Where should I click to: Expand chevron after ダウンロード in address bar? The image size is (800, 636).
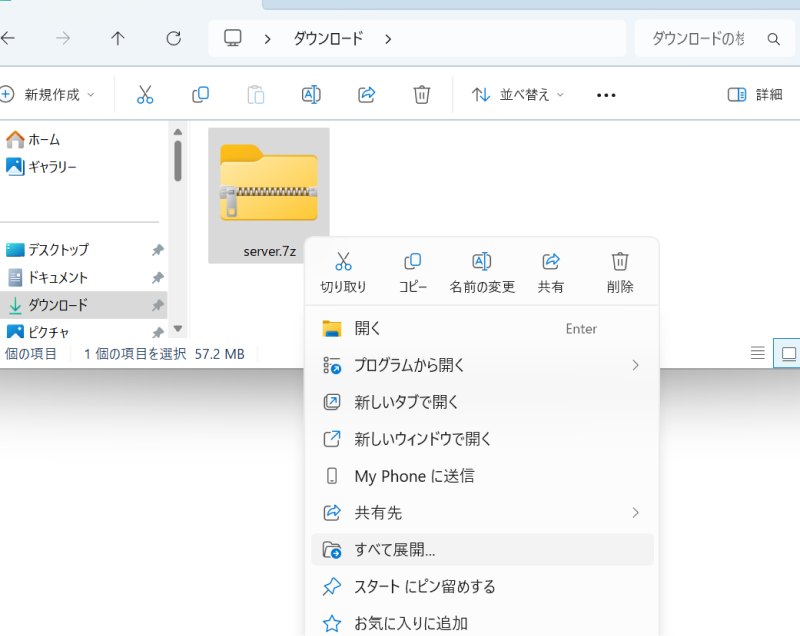(x=388, y=39)
